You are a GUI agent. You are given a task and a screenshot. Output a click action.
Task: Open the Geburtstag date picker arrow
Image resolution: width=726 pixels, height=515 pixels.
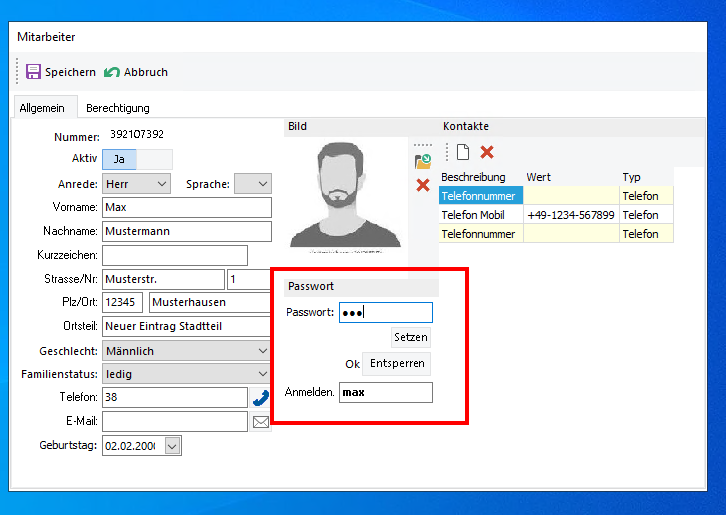click(x=173, y=446)
